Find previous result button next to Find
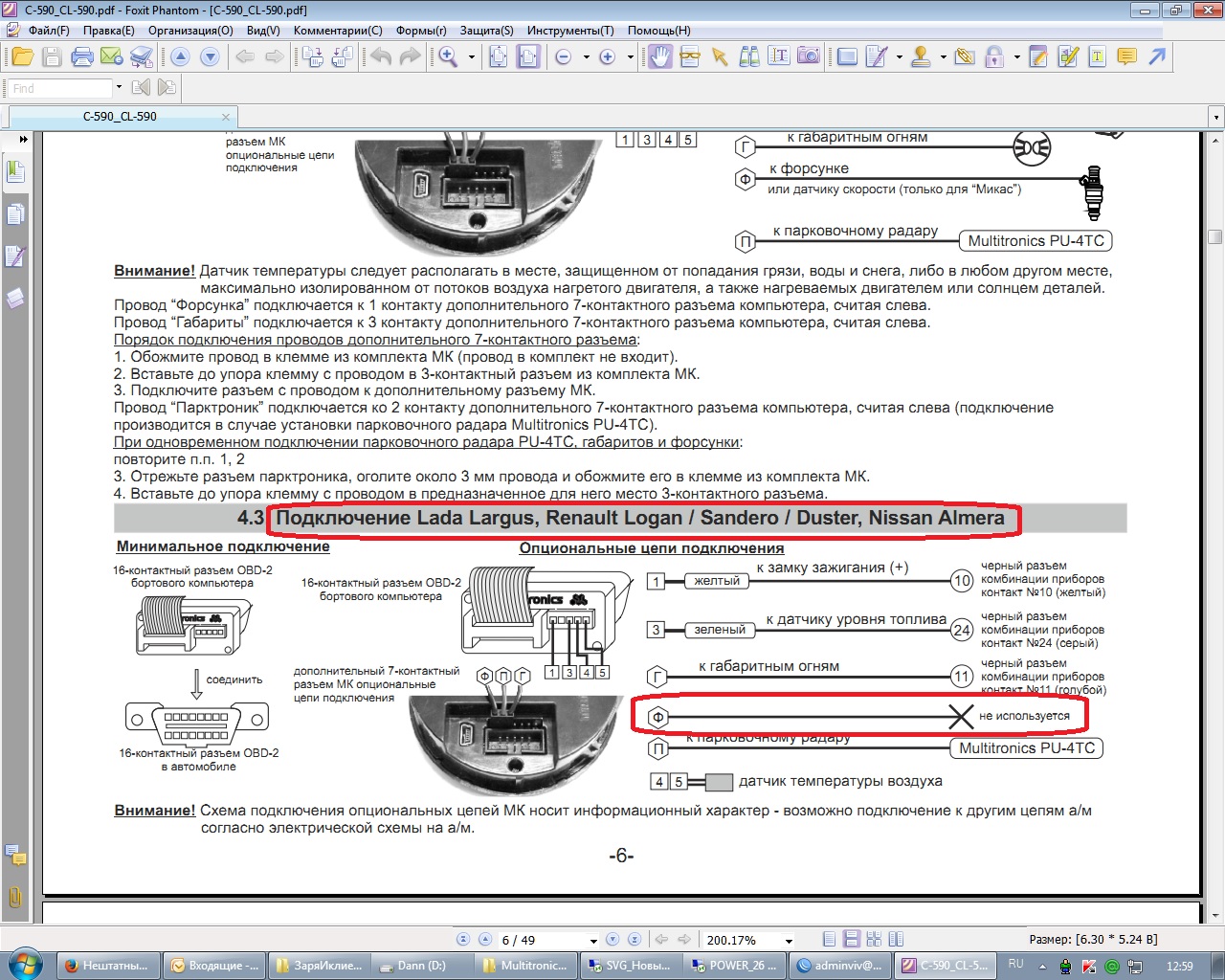The width and height of the screenshot is (1225, 980). [142, 87]
